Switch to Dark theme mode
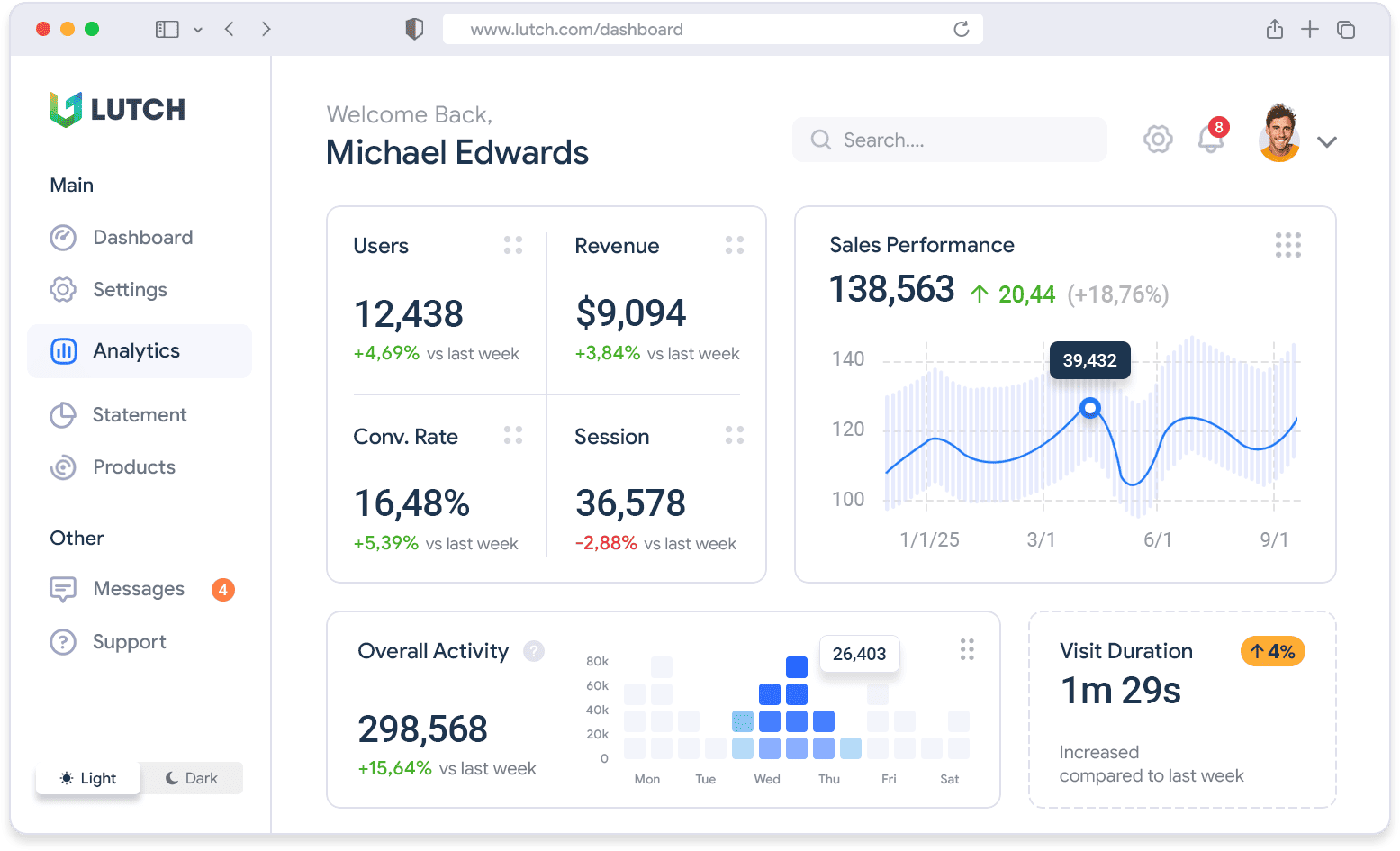This screenshot has width=1400, height=851. click(x=192, y=778)
